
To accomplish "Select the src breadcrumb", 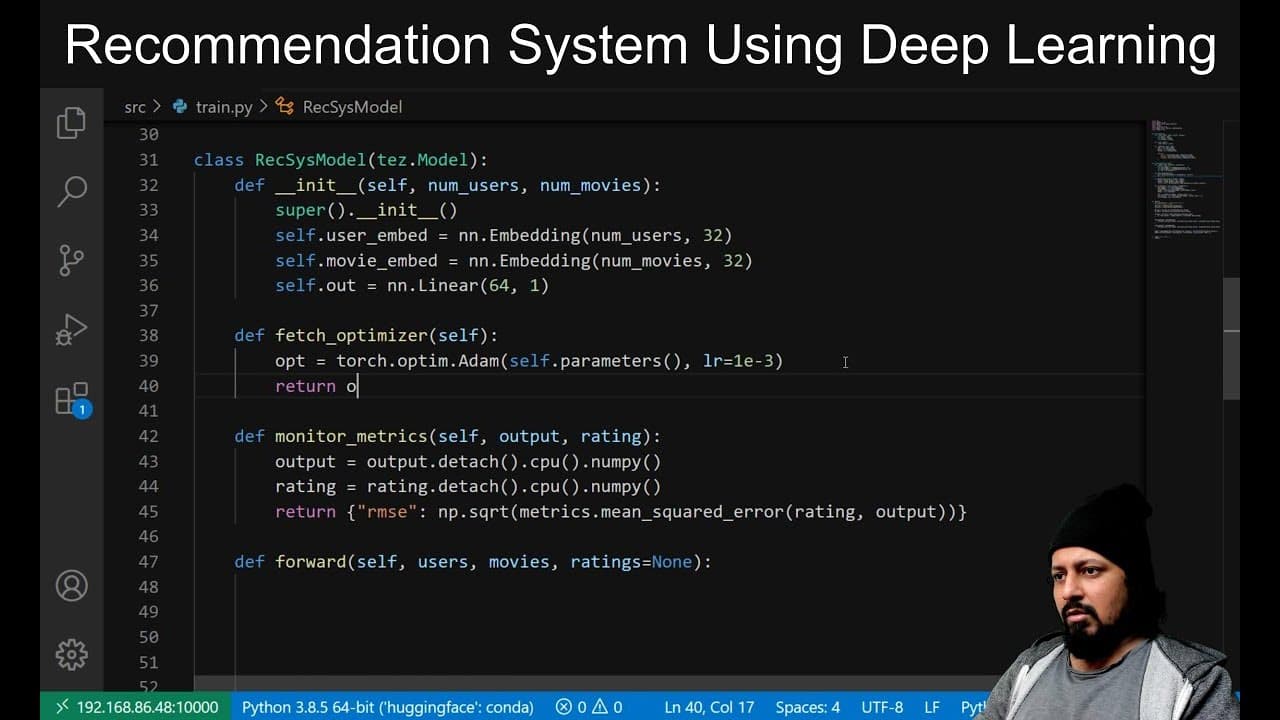I will (x=135, y=106).
